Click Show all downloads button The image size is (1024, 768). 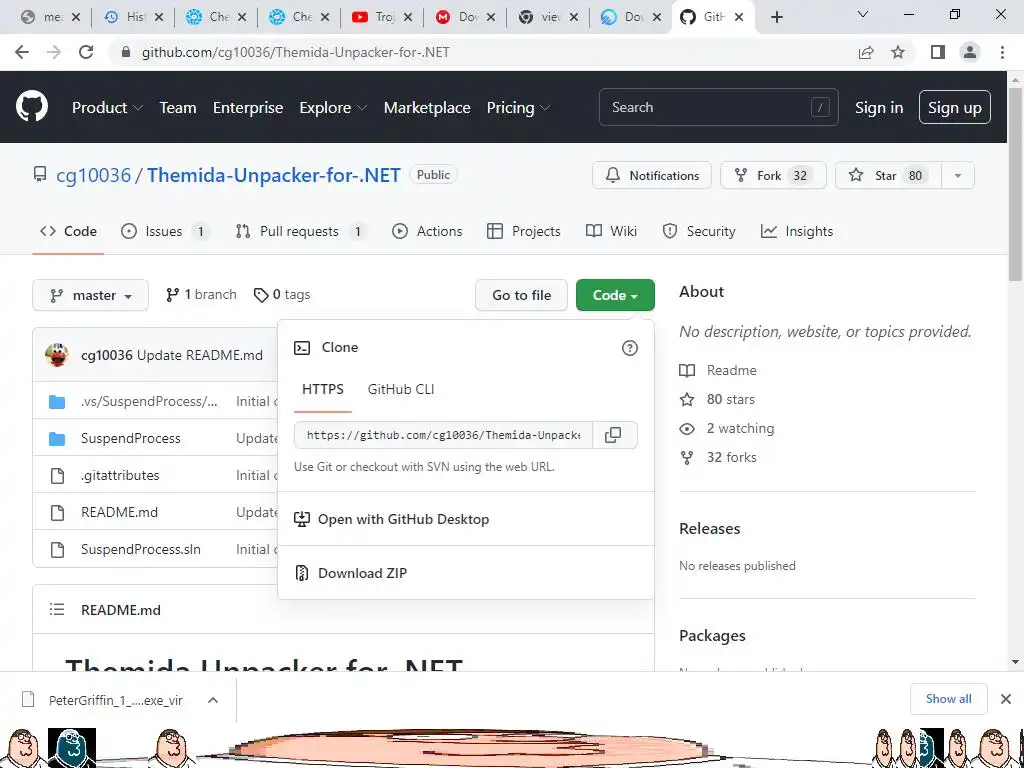(x=948, y=699)
